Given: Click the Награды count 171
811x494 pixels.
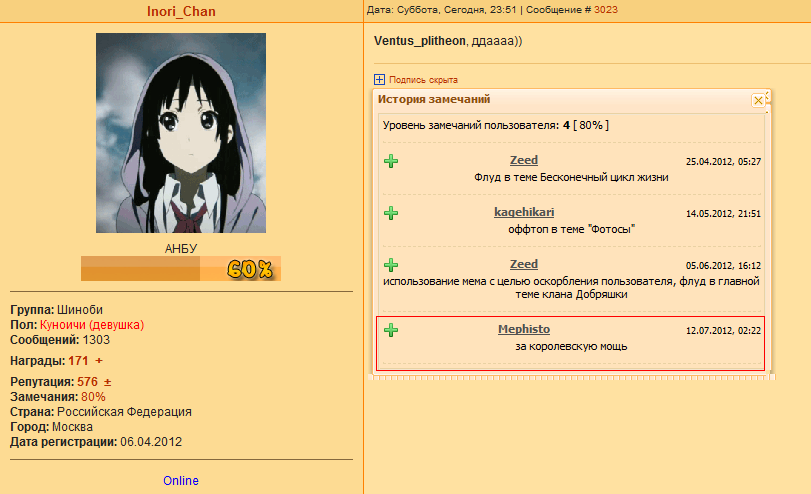Looking at the screenshot, I should [78, 361].
